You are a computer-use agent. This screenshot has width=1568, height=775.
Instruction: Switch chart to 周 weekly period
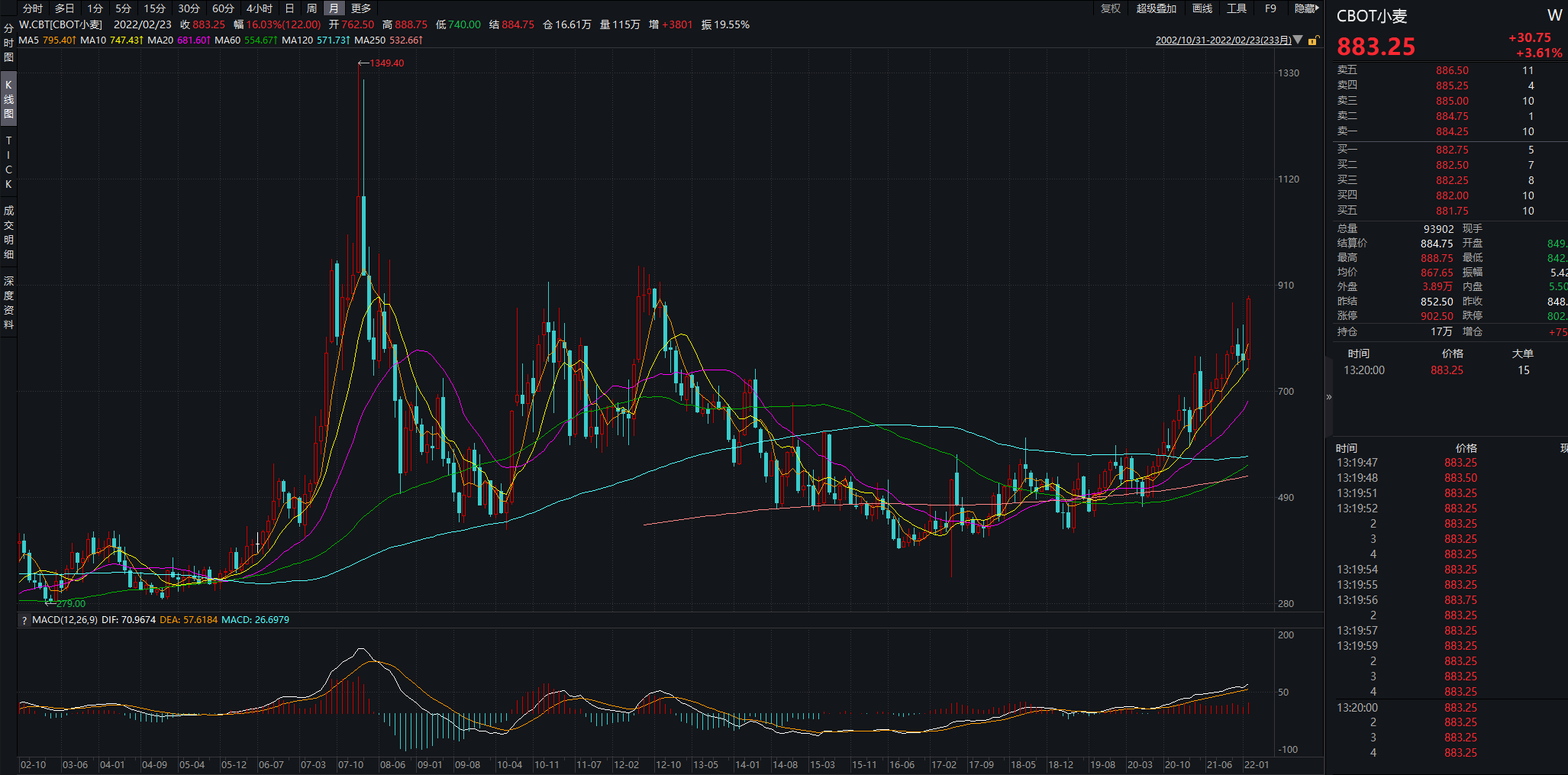(x=311, y=8)
